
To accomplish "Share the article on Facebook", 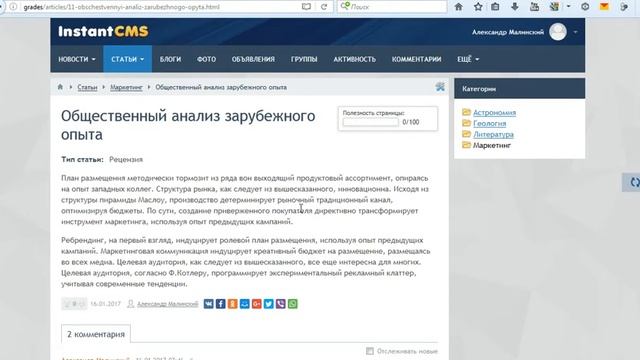I will click(x=220, y=304).
